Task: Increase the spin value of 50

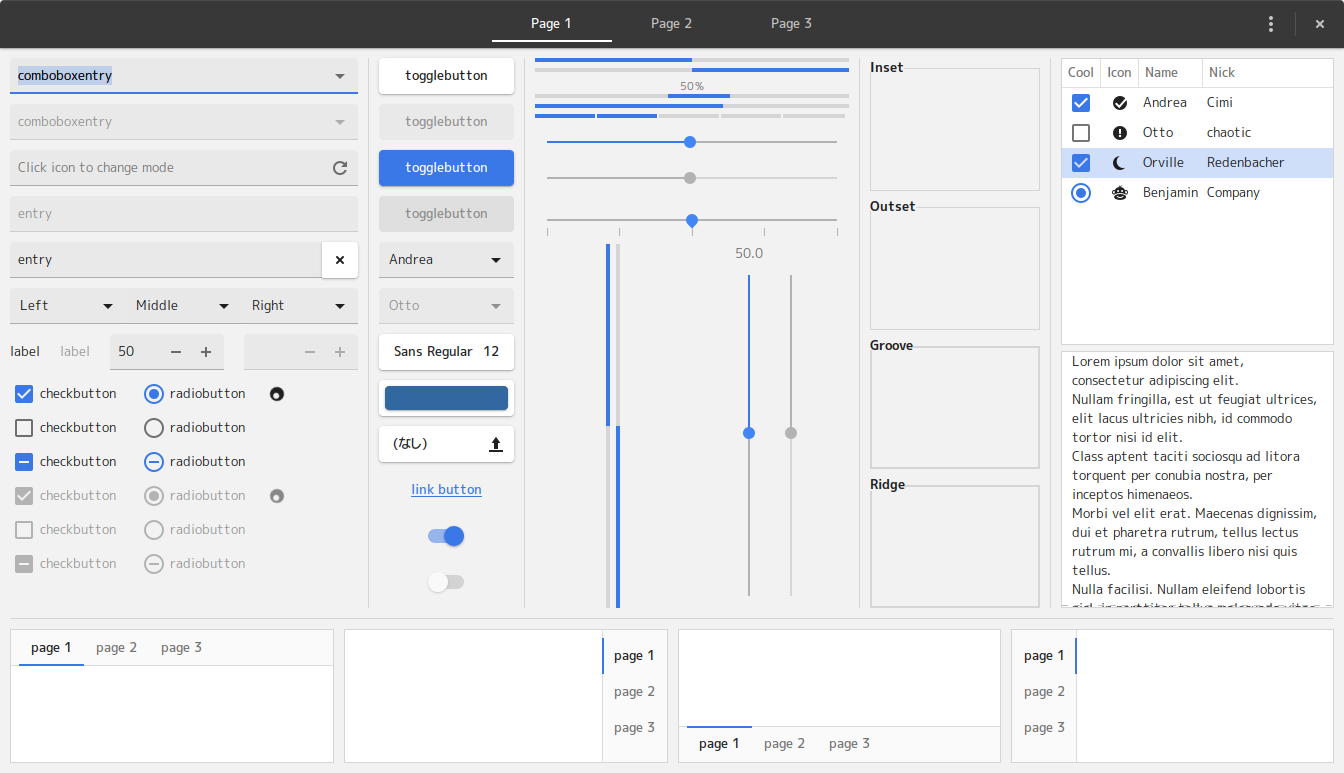Action: point(206,352)
